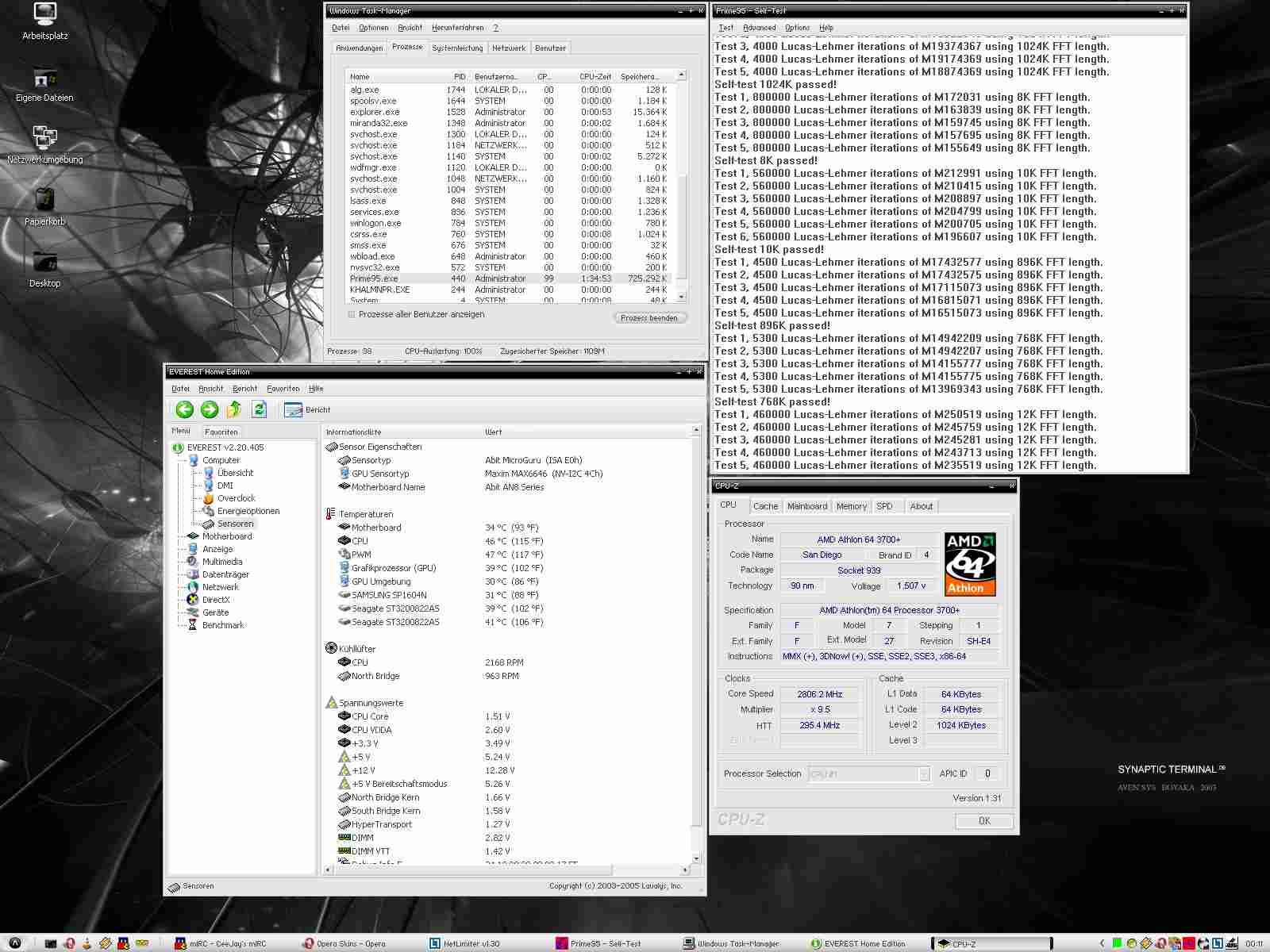
Task: Sort processes by CPU-Zeit column header
Action: tap(595, 77)
